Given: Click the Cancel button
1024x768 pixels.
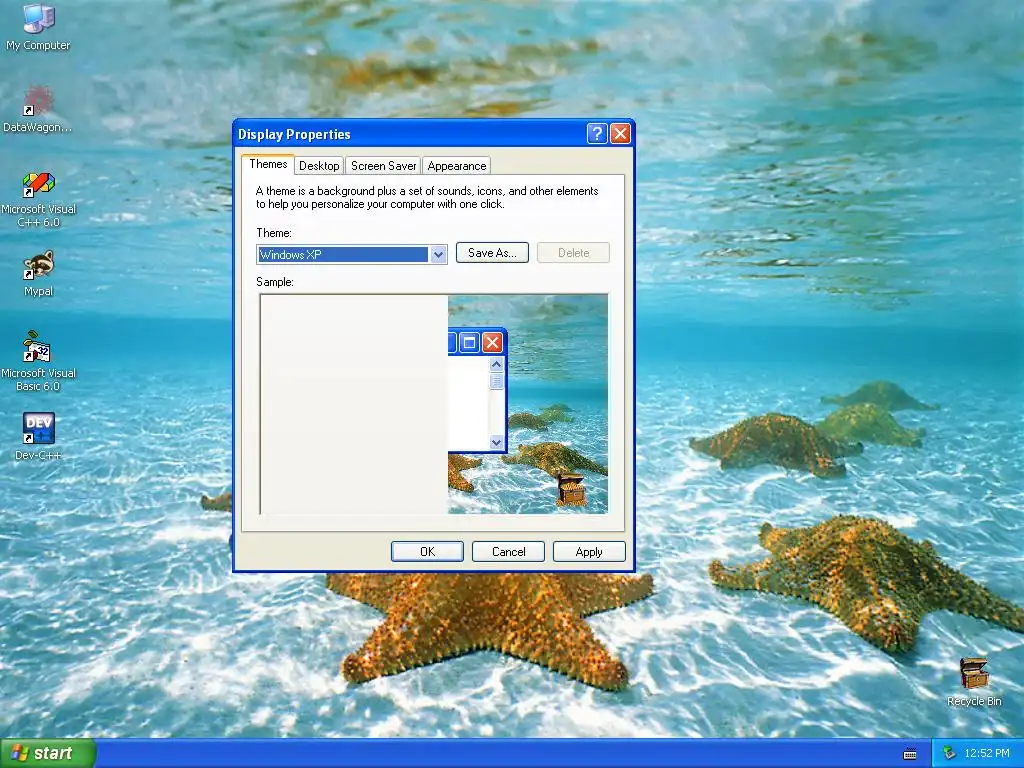Looking at the screenshot, I should pyautogui.click(x=508, y=552).
